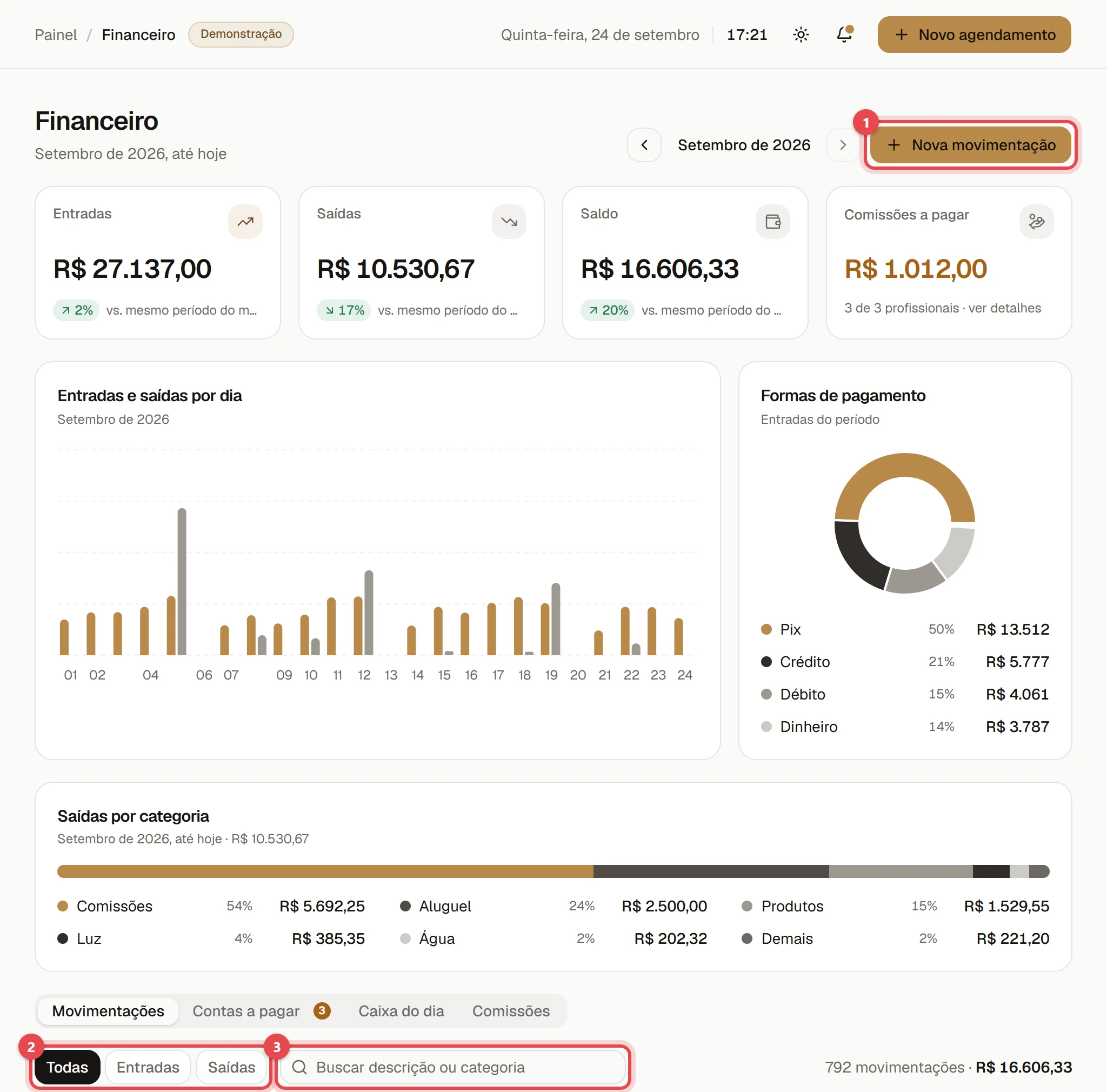Click the Comissões amount R$ 5.692,25

click(322, 906)
